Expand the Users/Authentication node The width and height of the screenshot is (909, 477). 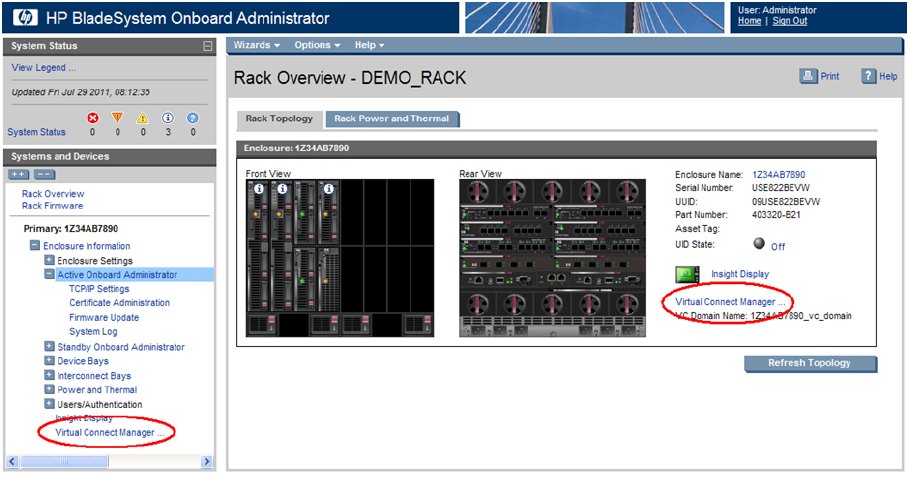pos(49,404)
